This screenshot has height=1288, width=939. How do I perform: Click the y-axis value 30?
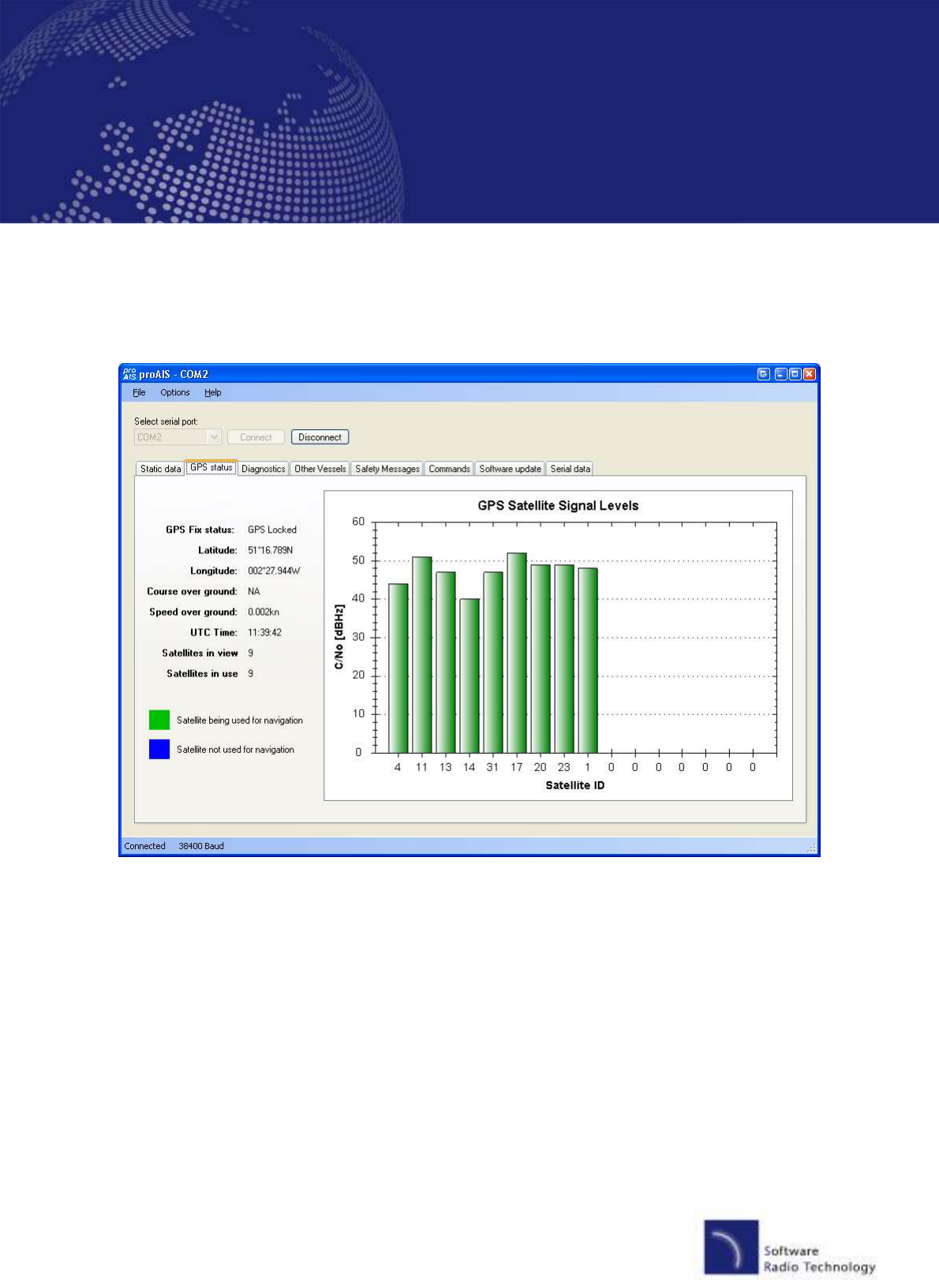[x=358, y=637]
